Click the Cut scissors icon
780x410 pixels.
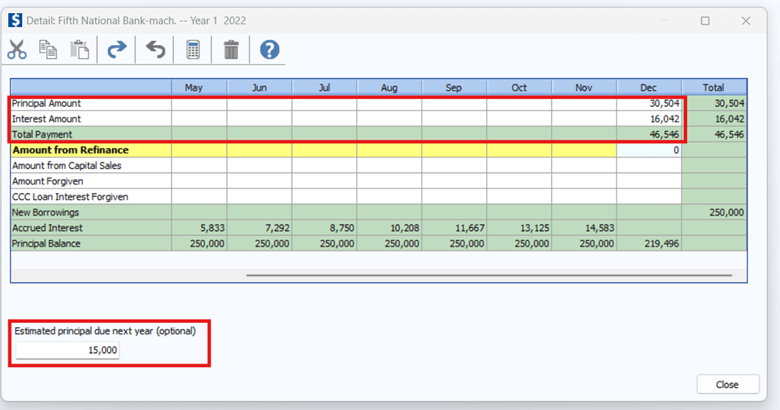pyautogui.click(x=17, y=50)
